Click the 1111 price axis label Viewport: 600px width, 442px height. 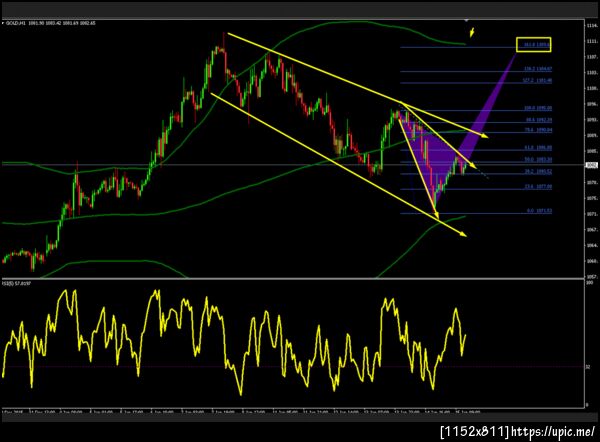[592, 41]
